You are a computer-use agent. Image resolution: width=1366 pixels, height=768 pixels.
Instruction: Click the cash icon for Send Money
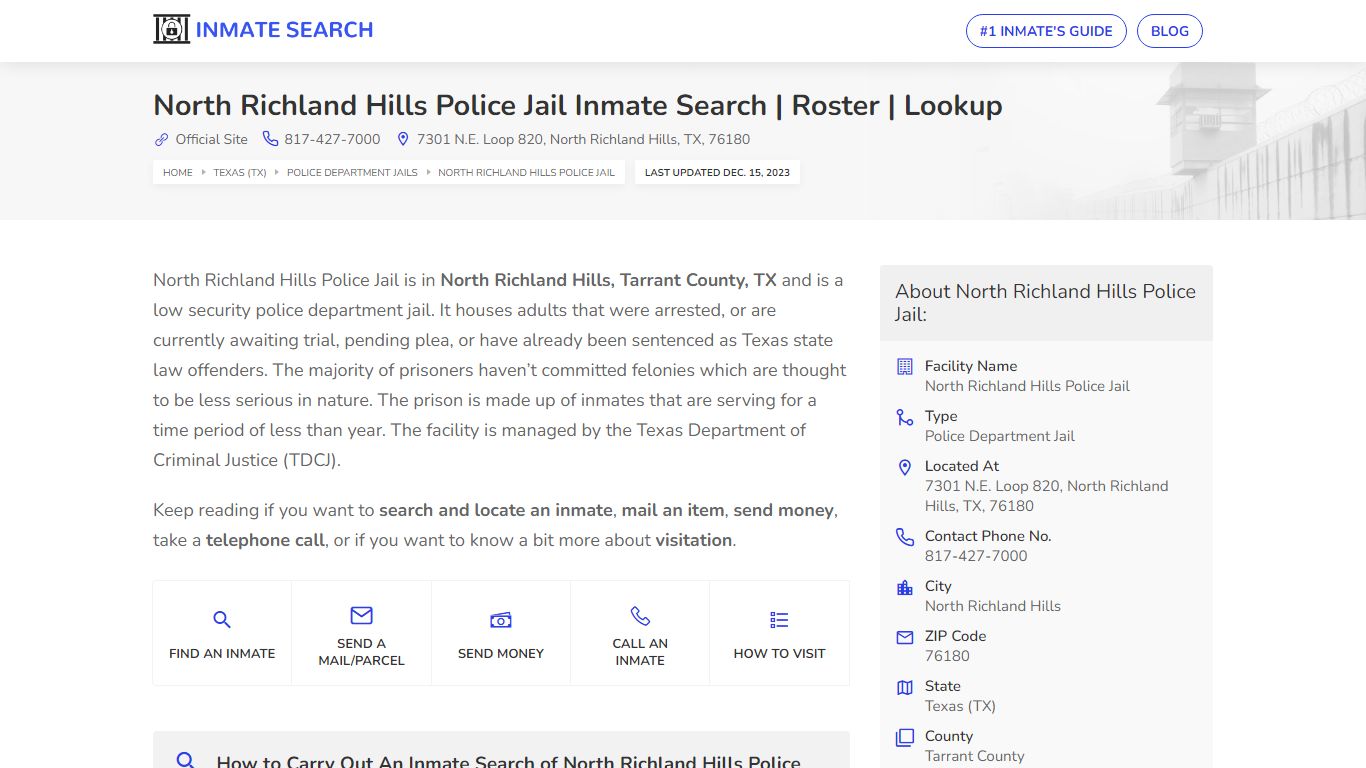pyautogui.click(x=501, y=620)
